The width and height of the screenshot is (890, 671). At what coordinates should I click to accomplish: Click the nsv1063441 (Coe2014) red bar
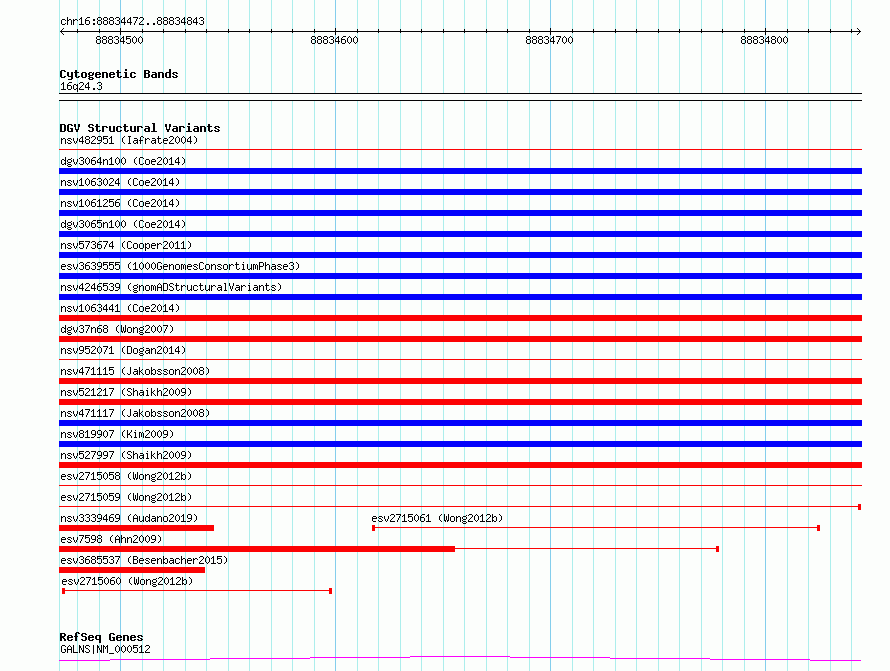click(x=460, y=318)
